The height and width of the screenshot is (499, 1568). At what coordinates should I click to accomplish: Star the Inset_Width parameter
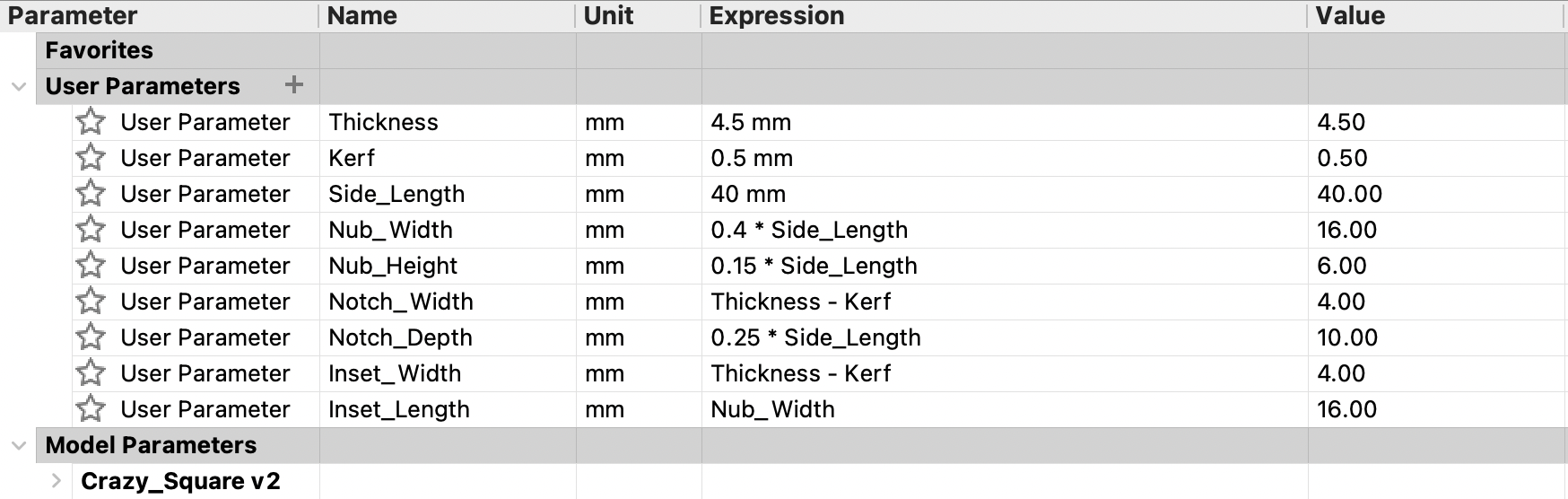(91, 373)
